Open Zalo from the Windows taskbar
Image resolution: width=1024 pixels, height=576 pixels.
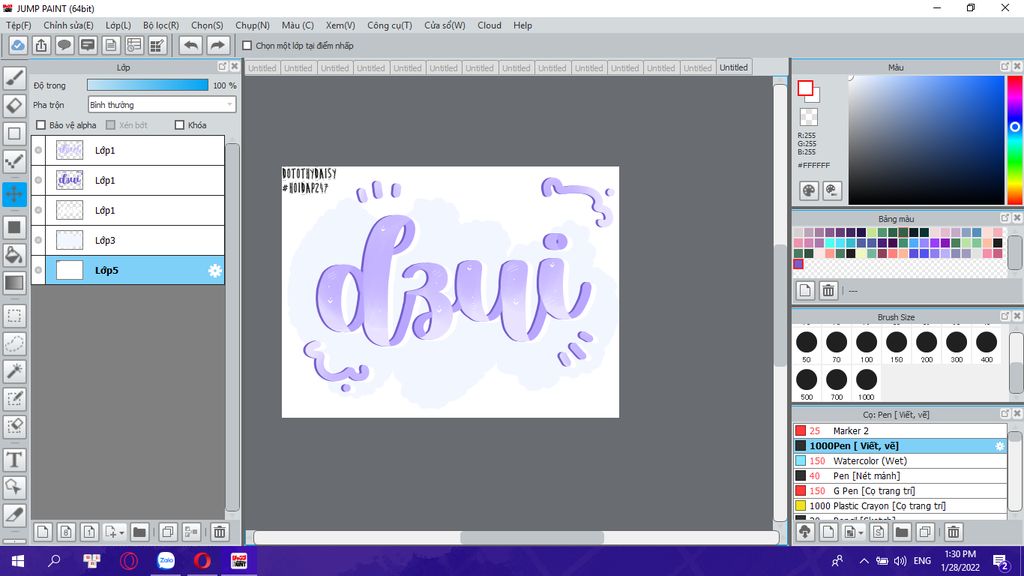tap(166, 561)
